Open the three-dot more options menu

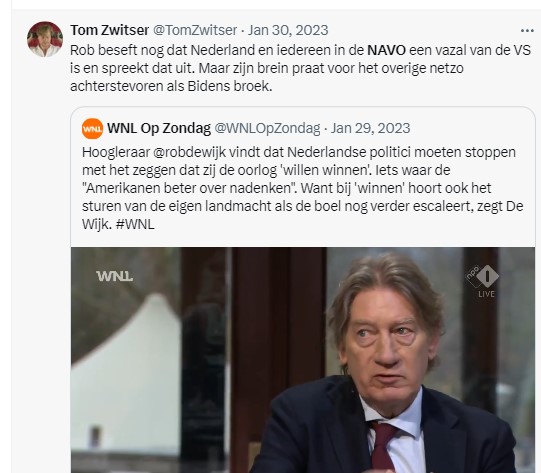click(x=527, y=31)
